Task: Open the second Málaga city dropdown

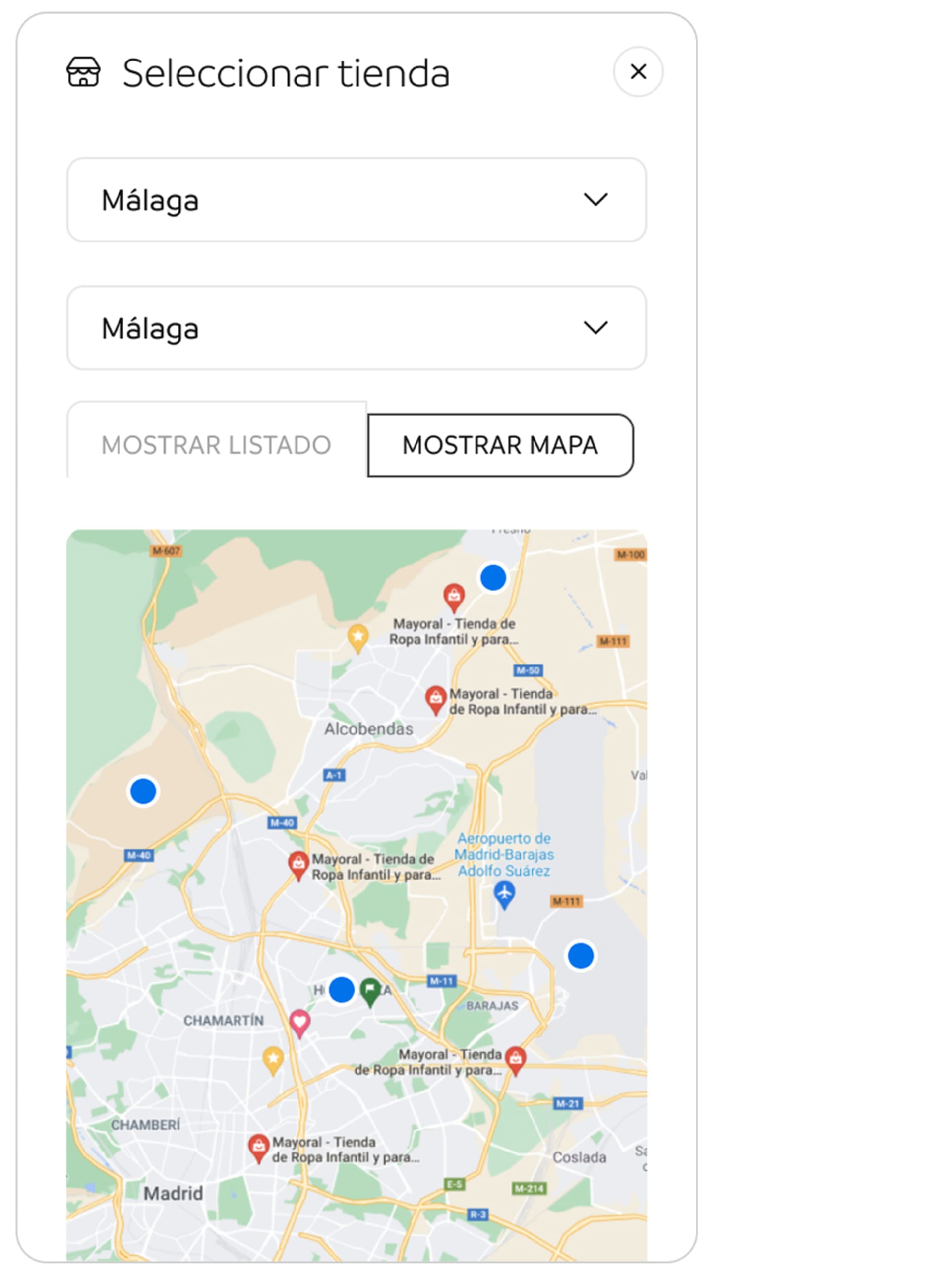Action: (357, 328)
